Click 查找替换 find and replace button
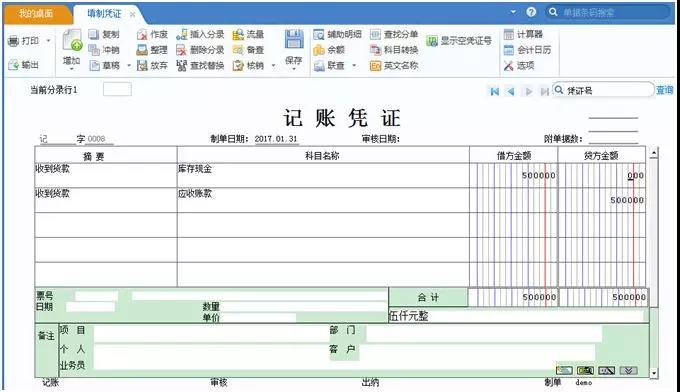This screenshot has width=680, height=392. [200, 65]
